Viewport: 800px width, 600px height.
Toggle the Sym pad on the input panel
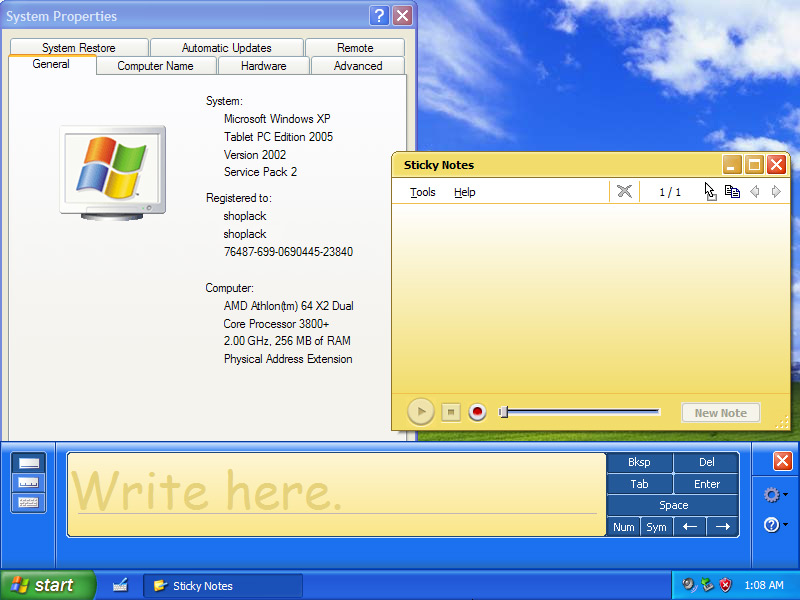pyautogui.click(x=656, y=527)
